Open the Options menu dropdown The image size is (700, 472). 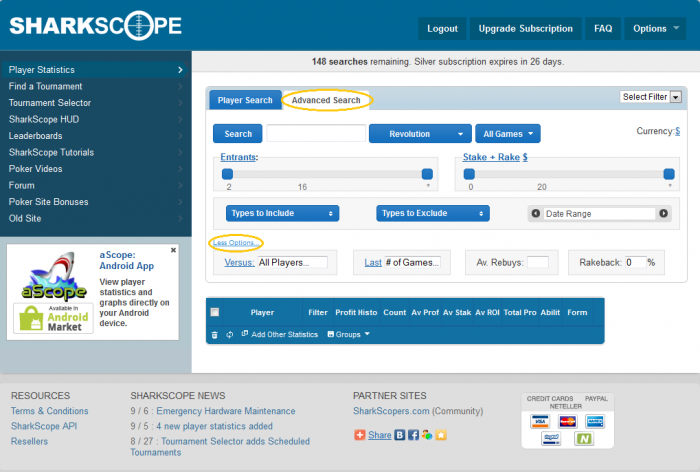[x=655, y=29]
